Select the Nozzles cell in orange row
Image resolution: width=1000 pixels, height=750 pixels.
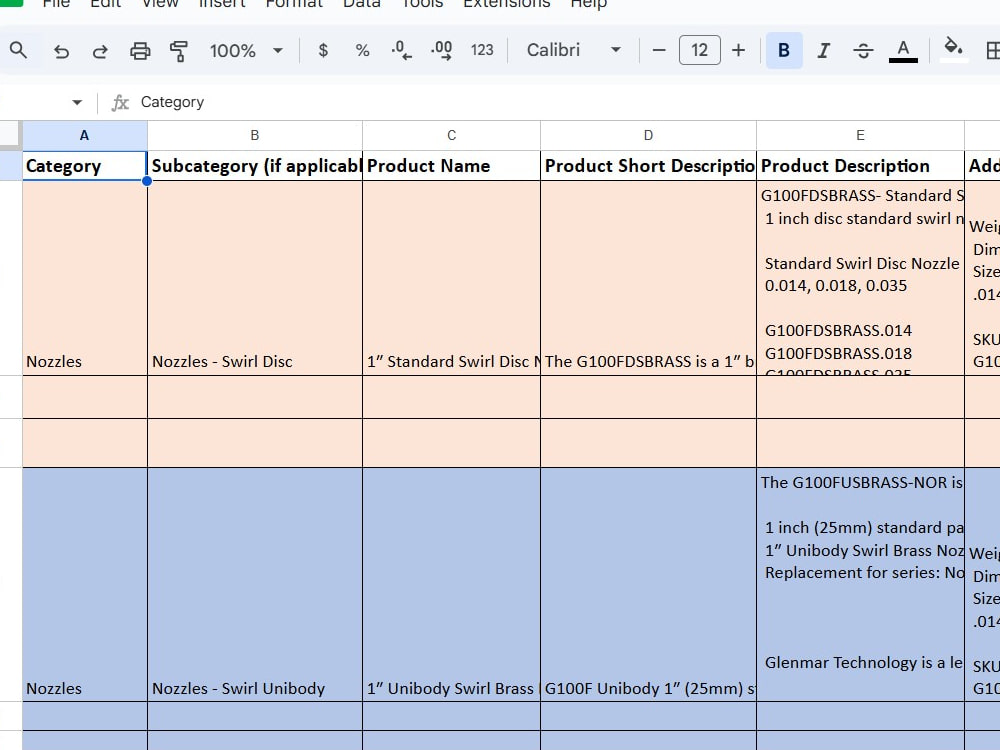click(x=85, y=278)
